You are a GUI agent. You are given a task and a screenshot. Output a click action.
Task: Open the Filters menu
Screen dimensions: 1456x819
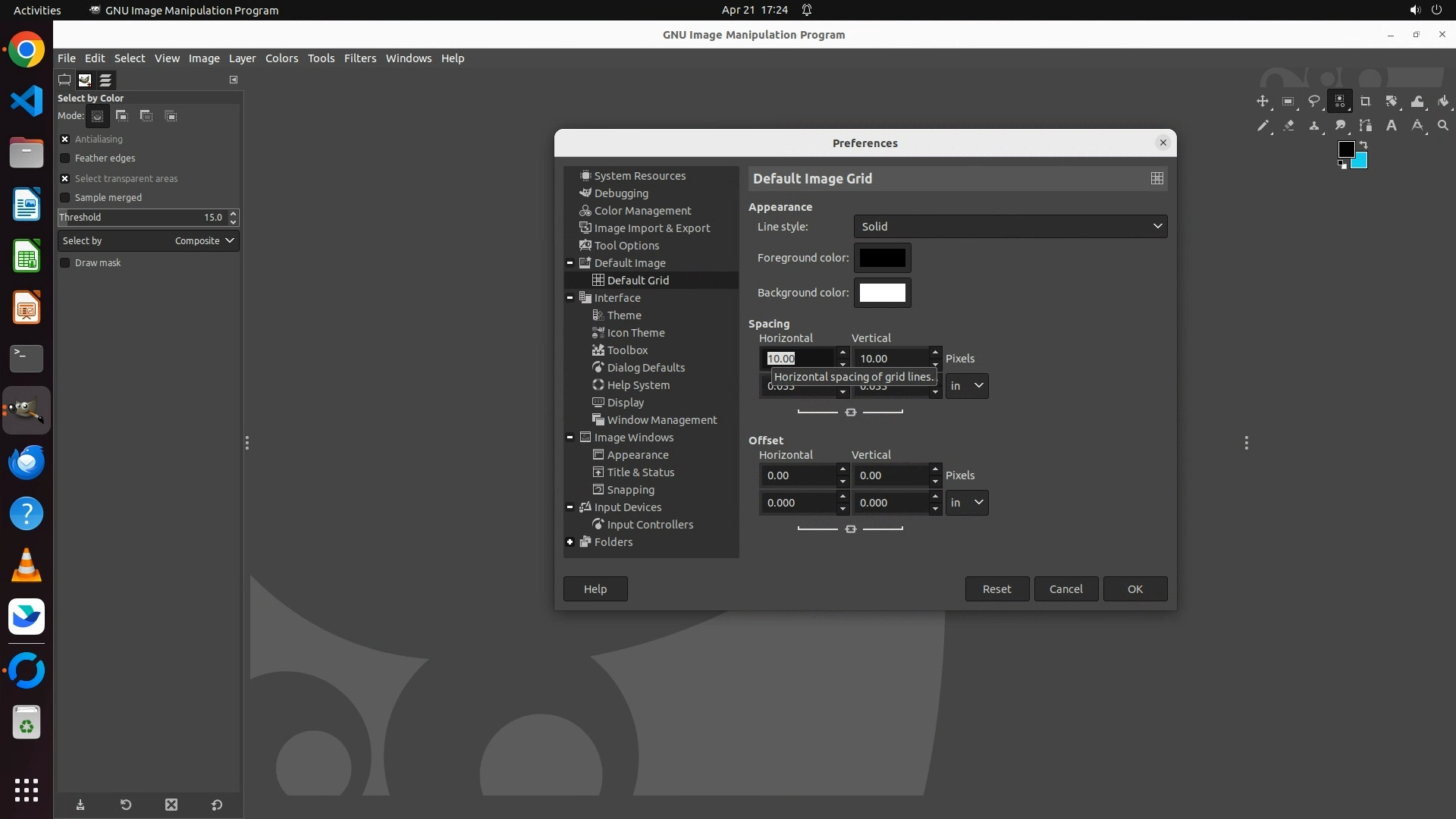click(x=359, y=58)
